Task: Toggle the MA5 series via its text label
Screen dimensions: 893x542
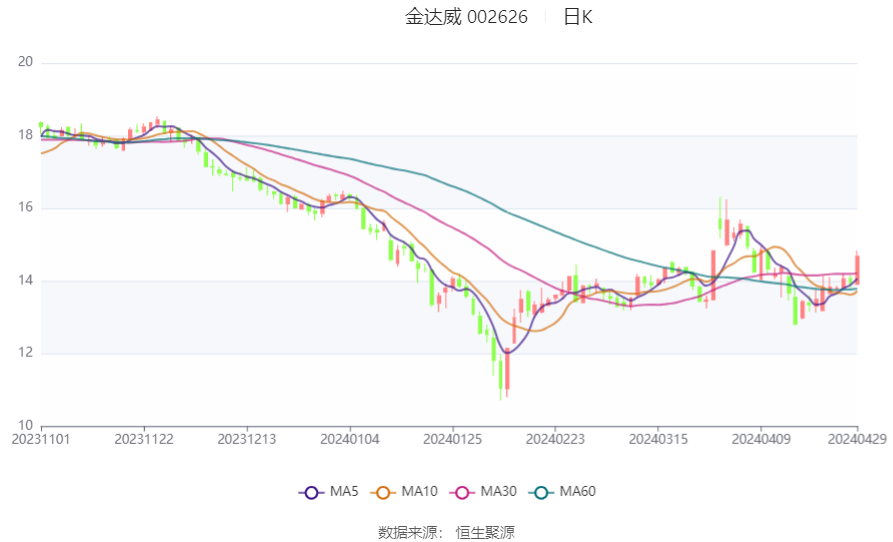Action: (344, 492)
